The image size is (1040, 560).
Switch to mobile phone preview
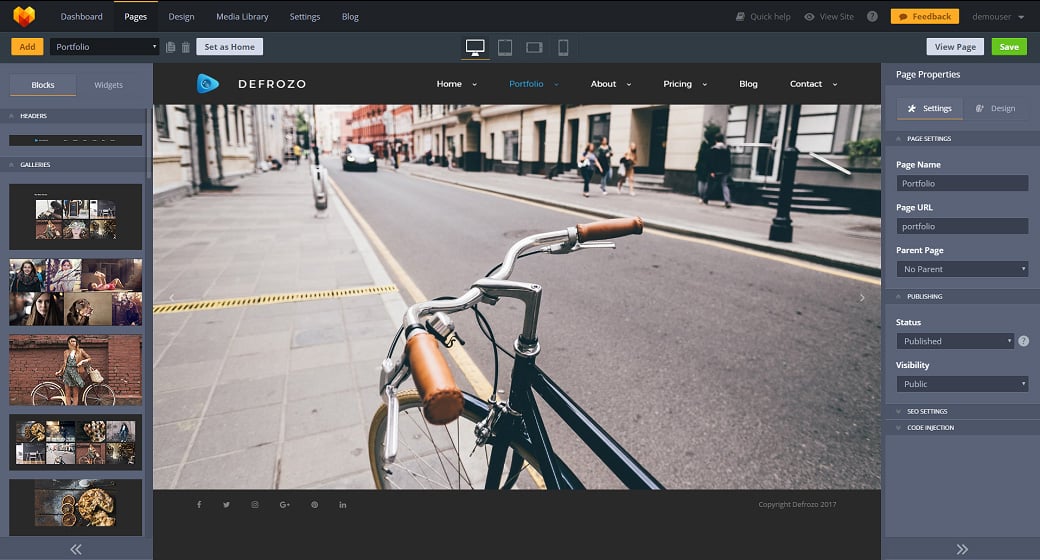point(563,47)
